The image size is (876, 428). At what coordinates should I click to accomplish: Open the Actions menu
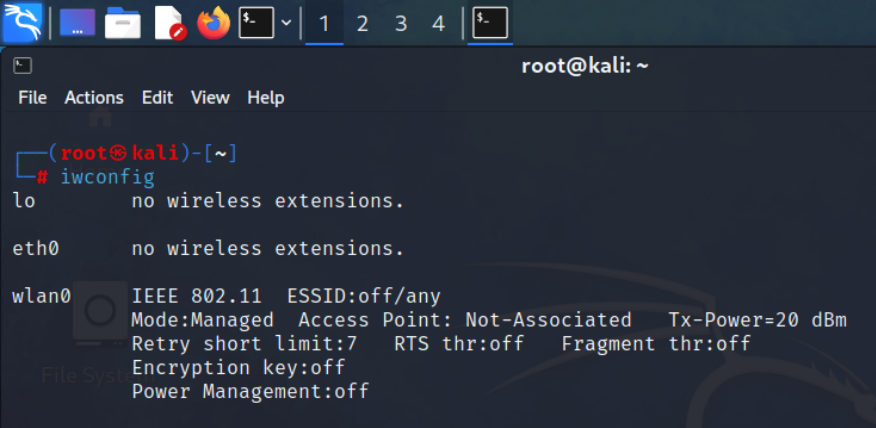[x=94, y=98]
